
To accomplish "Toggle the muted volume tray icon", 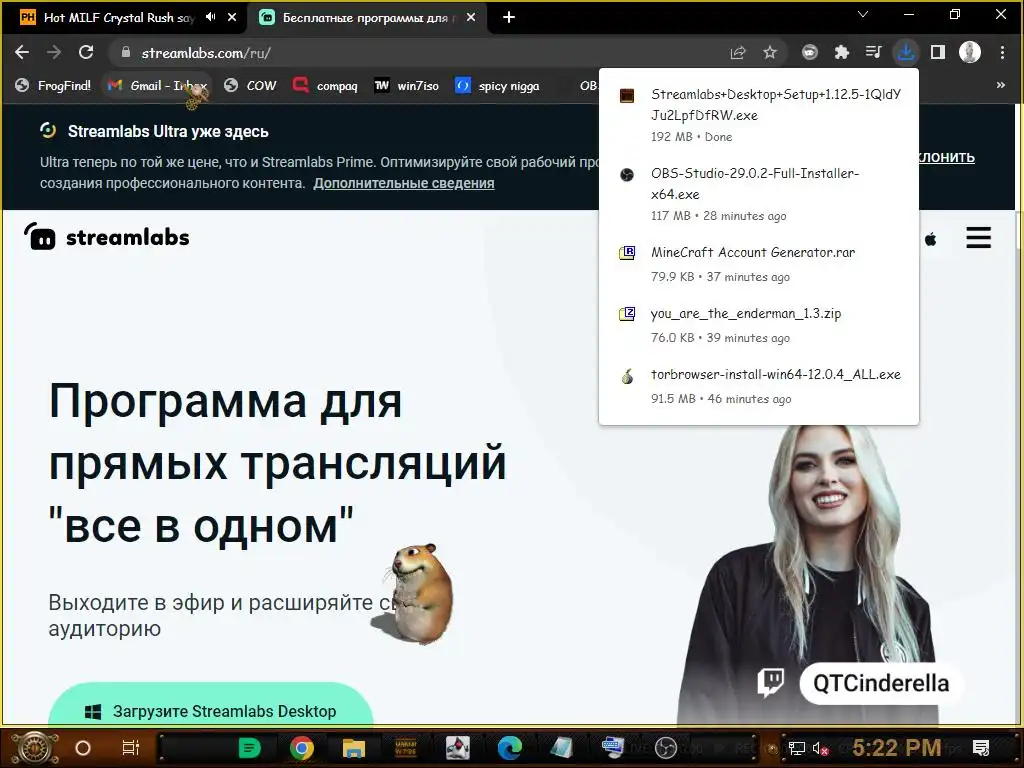I will pos(820,748).
